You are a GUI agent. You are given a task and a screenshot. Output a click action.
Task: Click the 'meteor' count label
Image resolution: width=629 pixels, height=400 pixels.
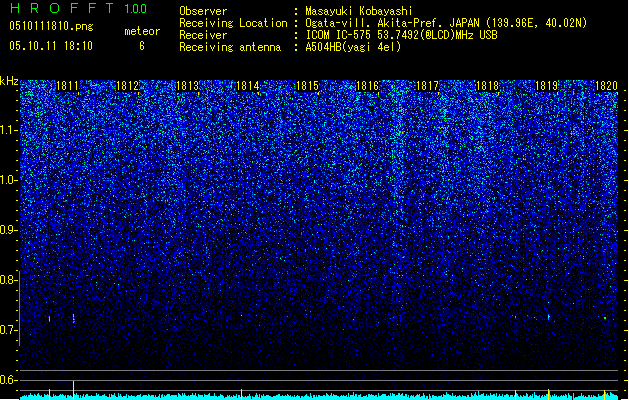[142, 31]
